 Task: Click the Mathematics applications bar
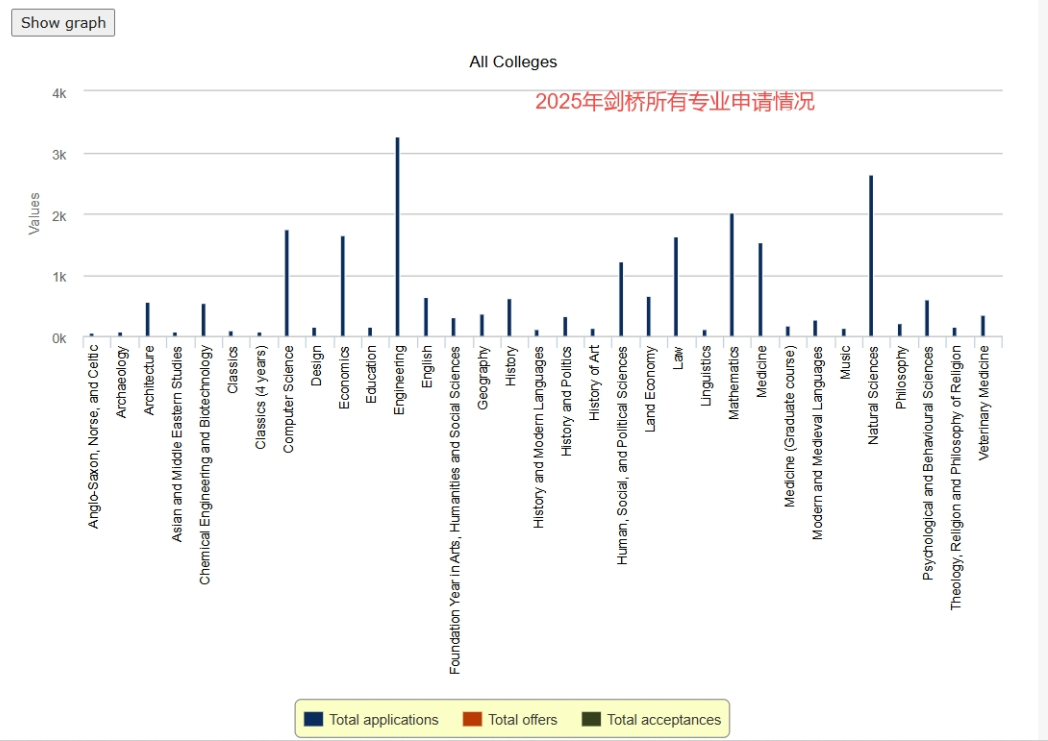(x=732, y=275)
